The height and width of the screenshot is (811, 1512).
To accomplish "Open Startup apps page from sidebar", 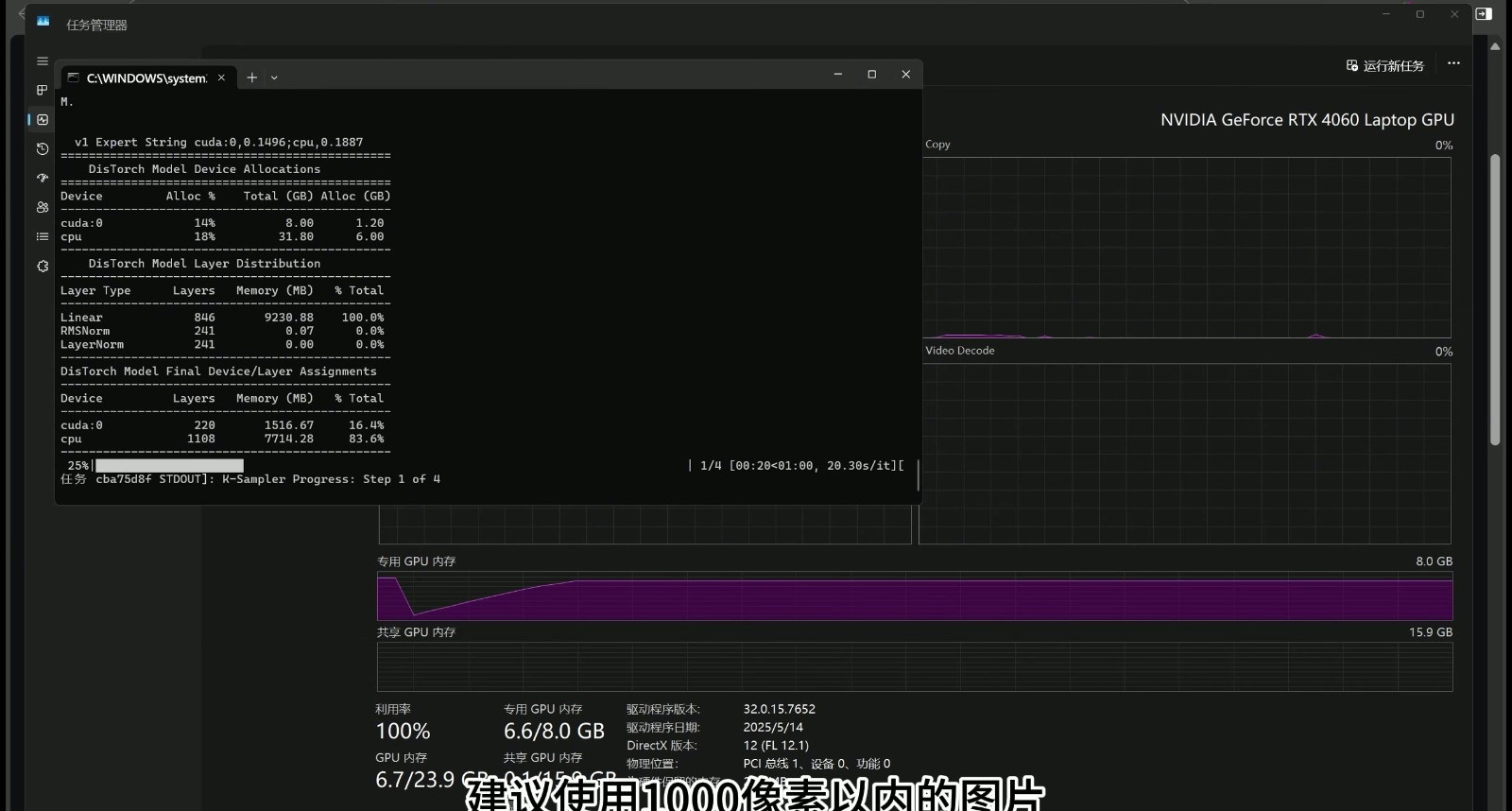I will click(43, 178).
